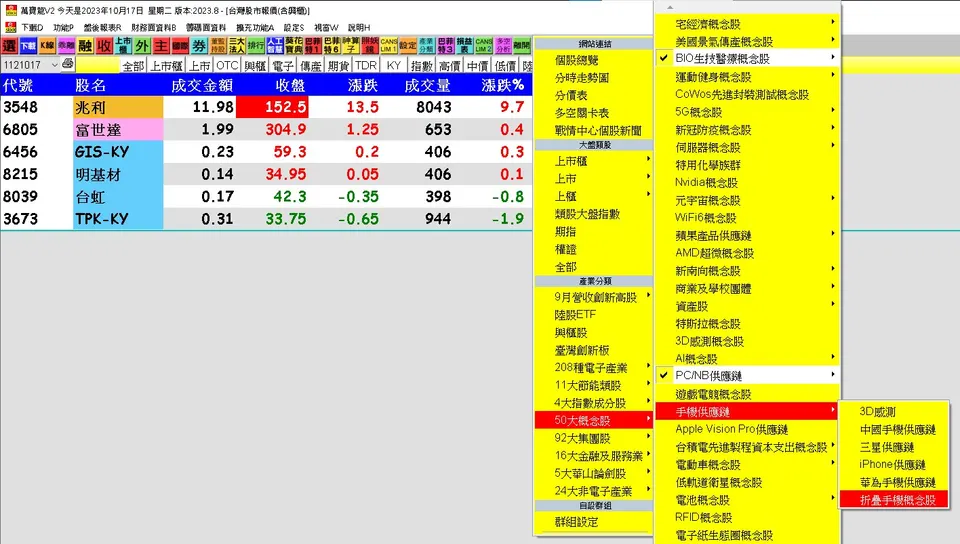The height and width of the screenshot is (544, 960).
Task: Open the 照妖鏡 toolbar icon
Action: tap(370, 46)
